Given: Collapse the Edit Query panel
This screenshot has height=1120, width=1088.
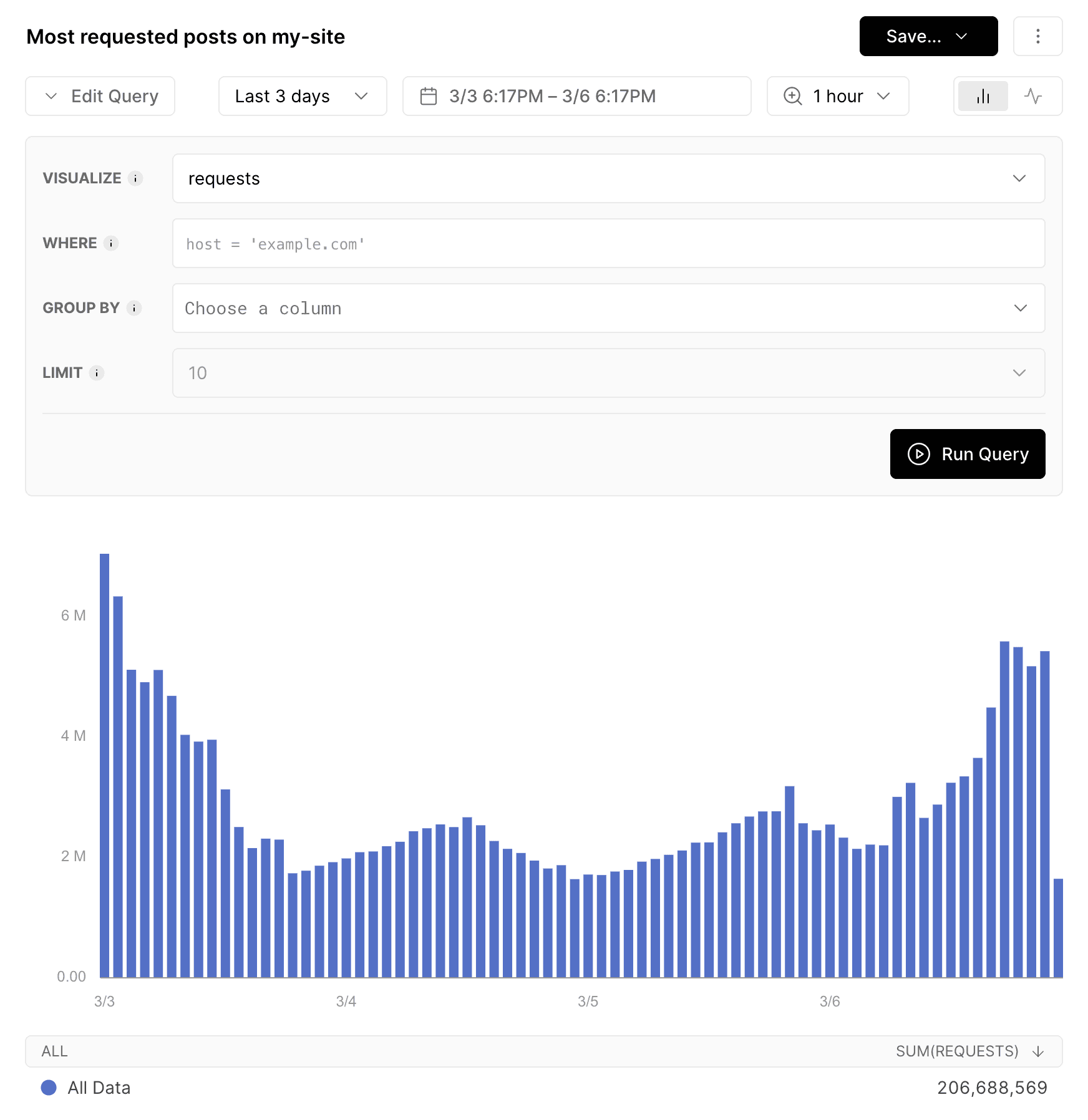Looking at the screenshot, I should [x=100, y=96].
